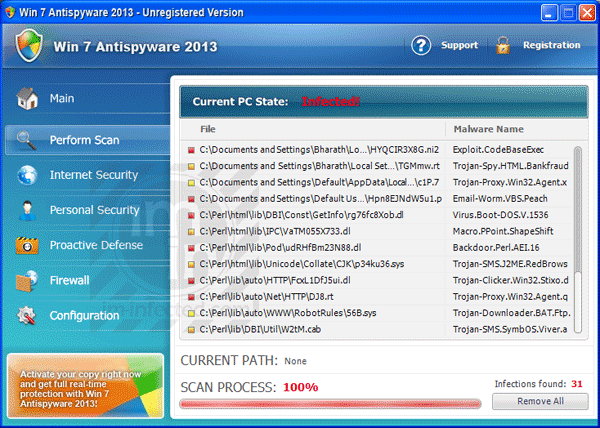Image resolution: width=600 pixels, height=428 pixels.
Task: Click the Remove All button
Action: click(x=540, y=401)
